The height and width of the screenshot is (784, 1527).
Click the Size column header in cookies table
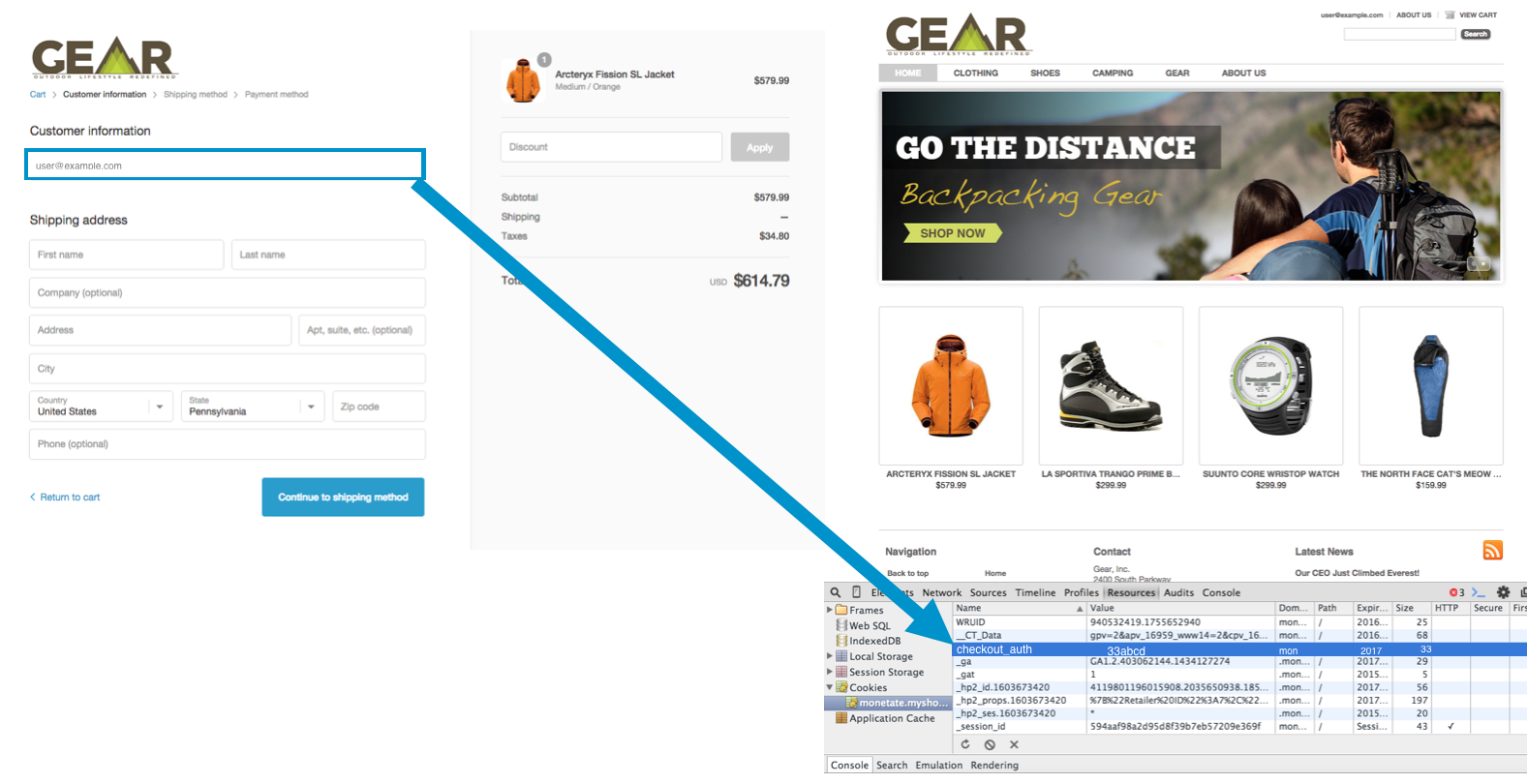tap(1412, 608)
